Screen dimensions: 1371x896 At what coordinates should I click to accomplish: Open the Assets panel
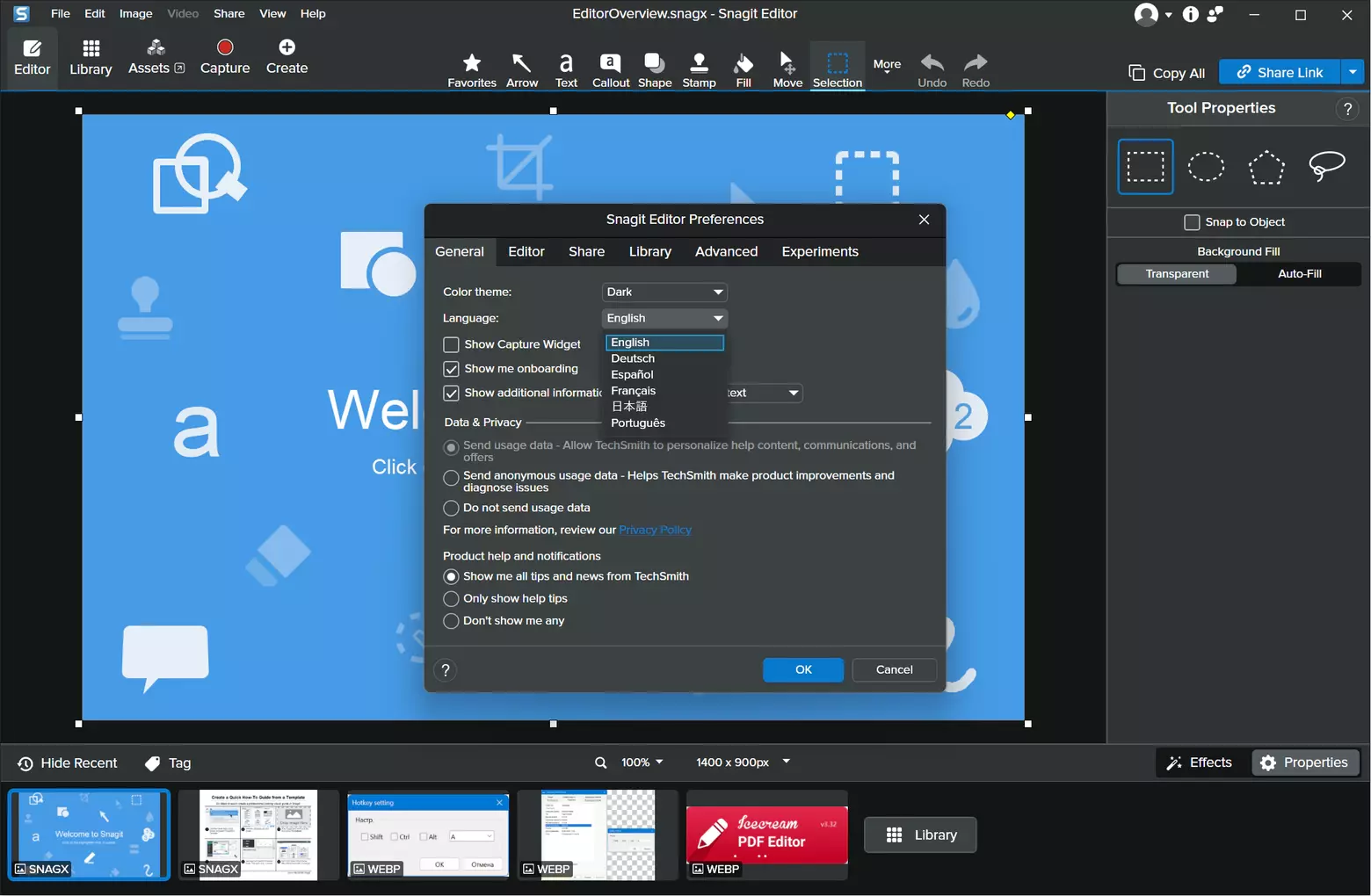(x=156, y=58)
